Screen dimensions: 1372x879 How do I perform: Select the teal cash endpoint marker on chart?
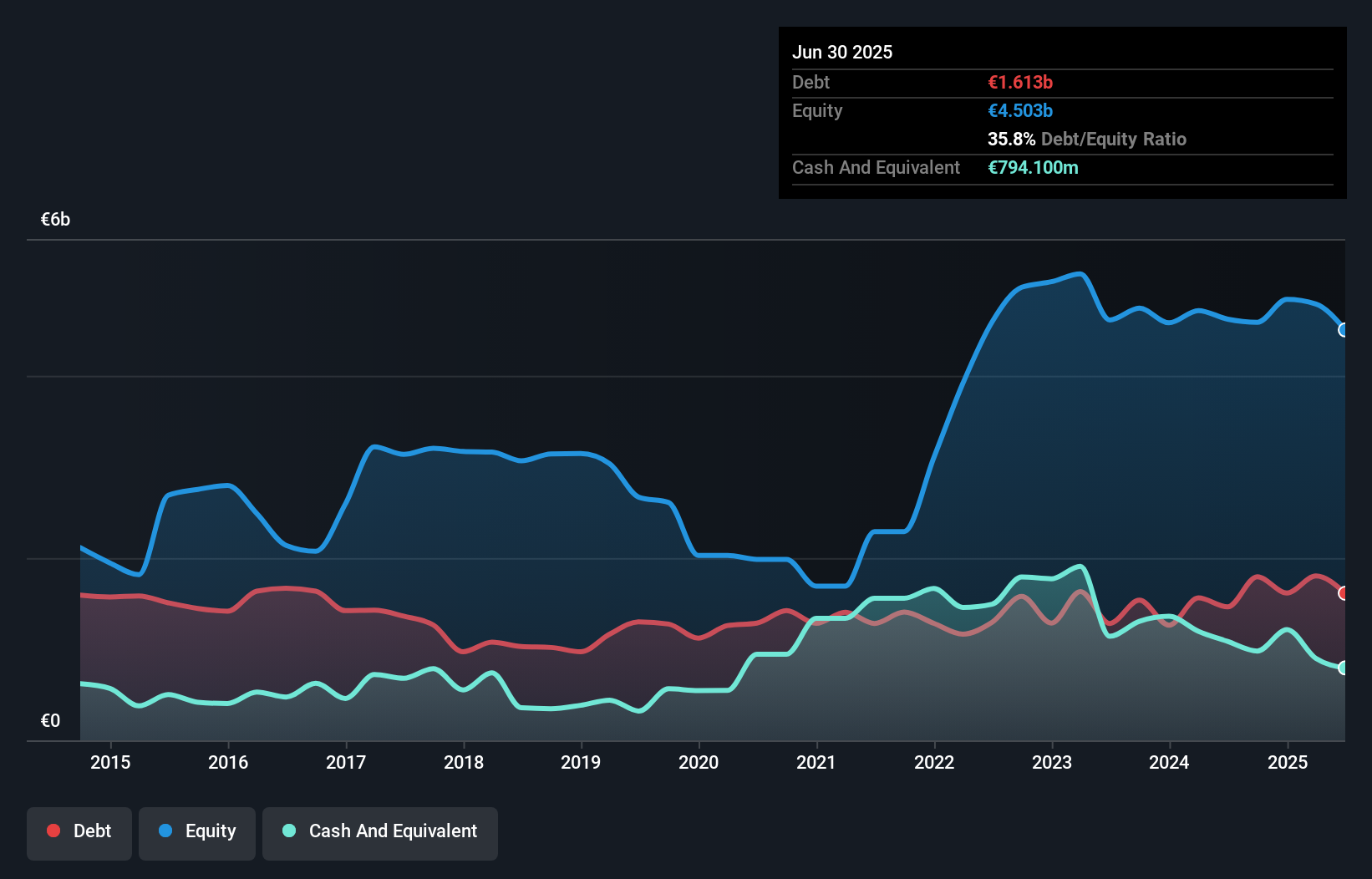1344,668
